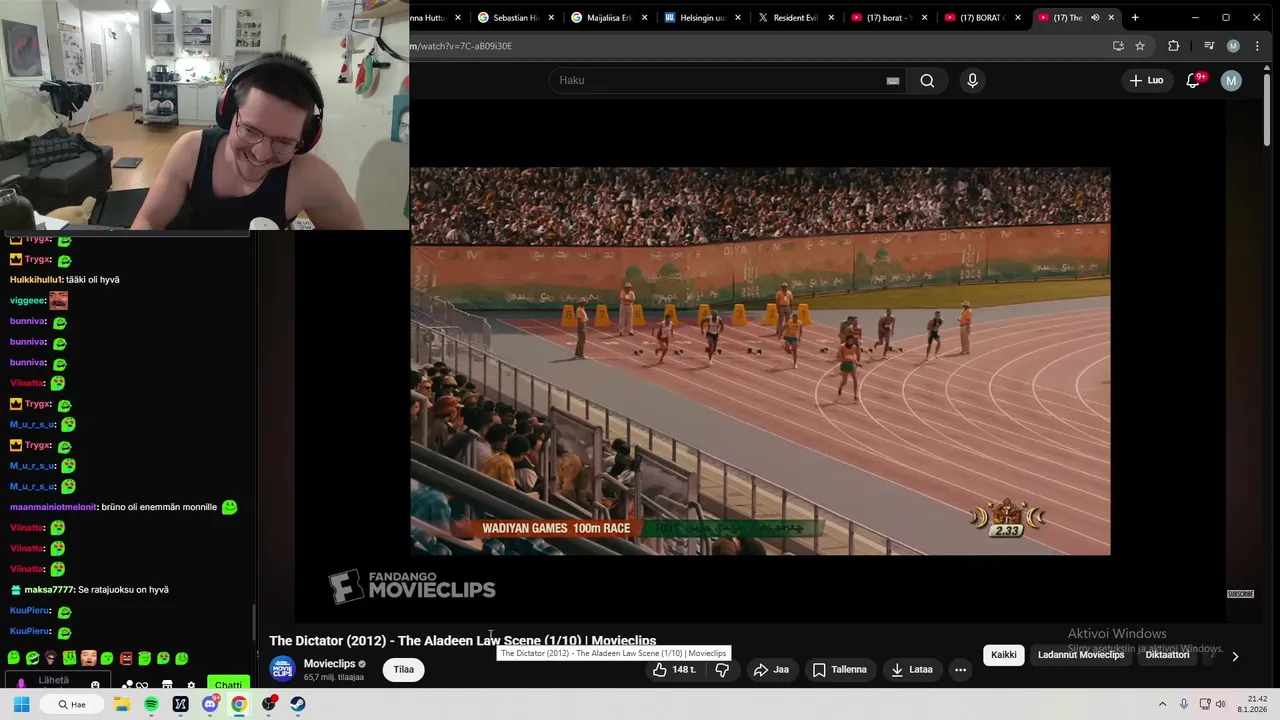This screenshot has width=1280, height=720.
Task: Click the video player area
Action: point(760,361)
